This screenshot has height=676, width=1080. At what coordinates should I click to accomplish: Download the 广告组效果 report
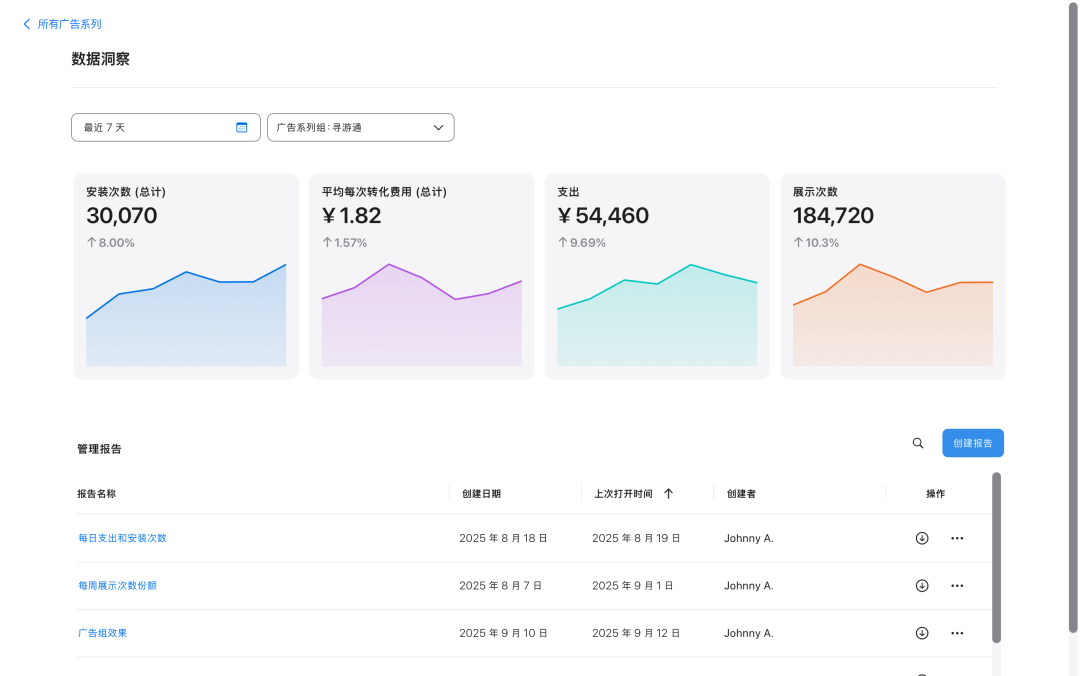pyautogui.click(x=922, y=633)
